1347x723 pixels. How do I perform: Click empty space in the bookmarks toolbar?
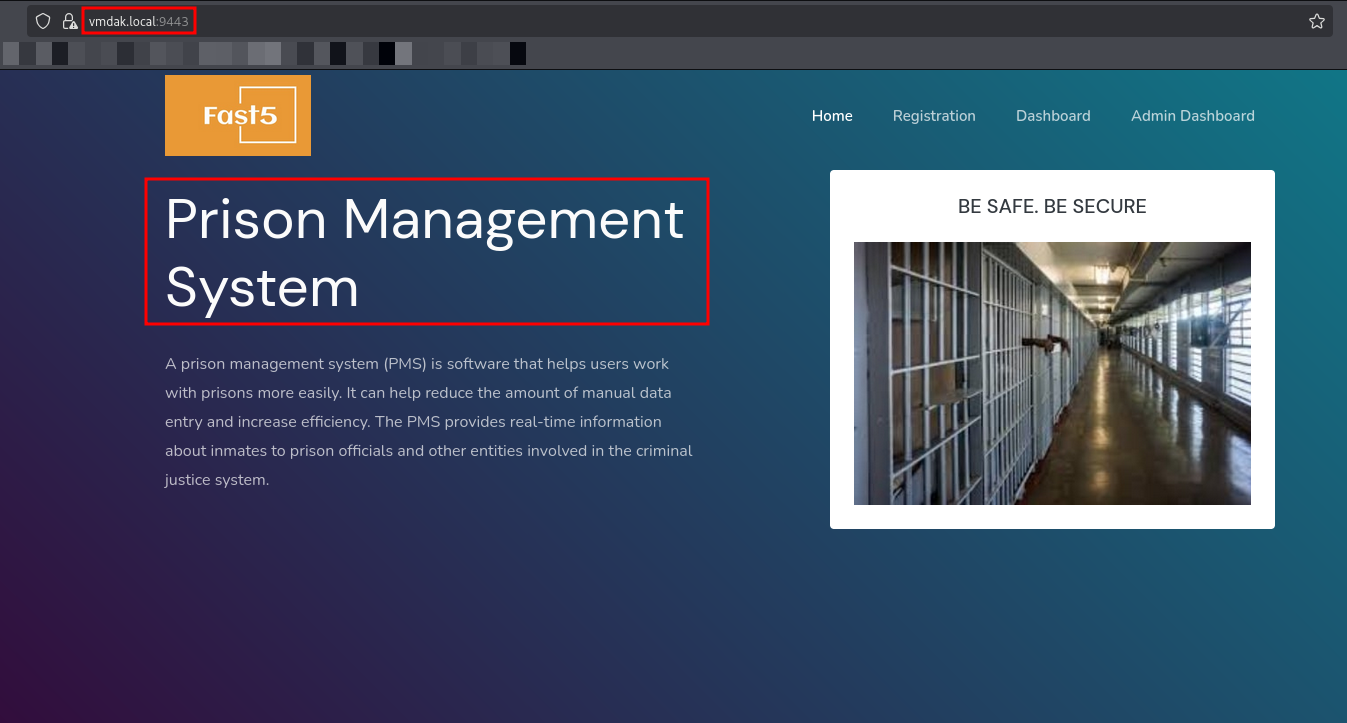900,53
